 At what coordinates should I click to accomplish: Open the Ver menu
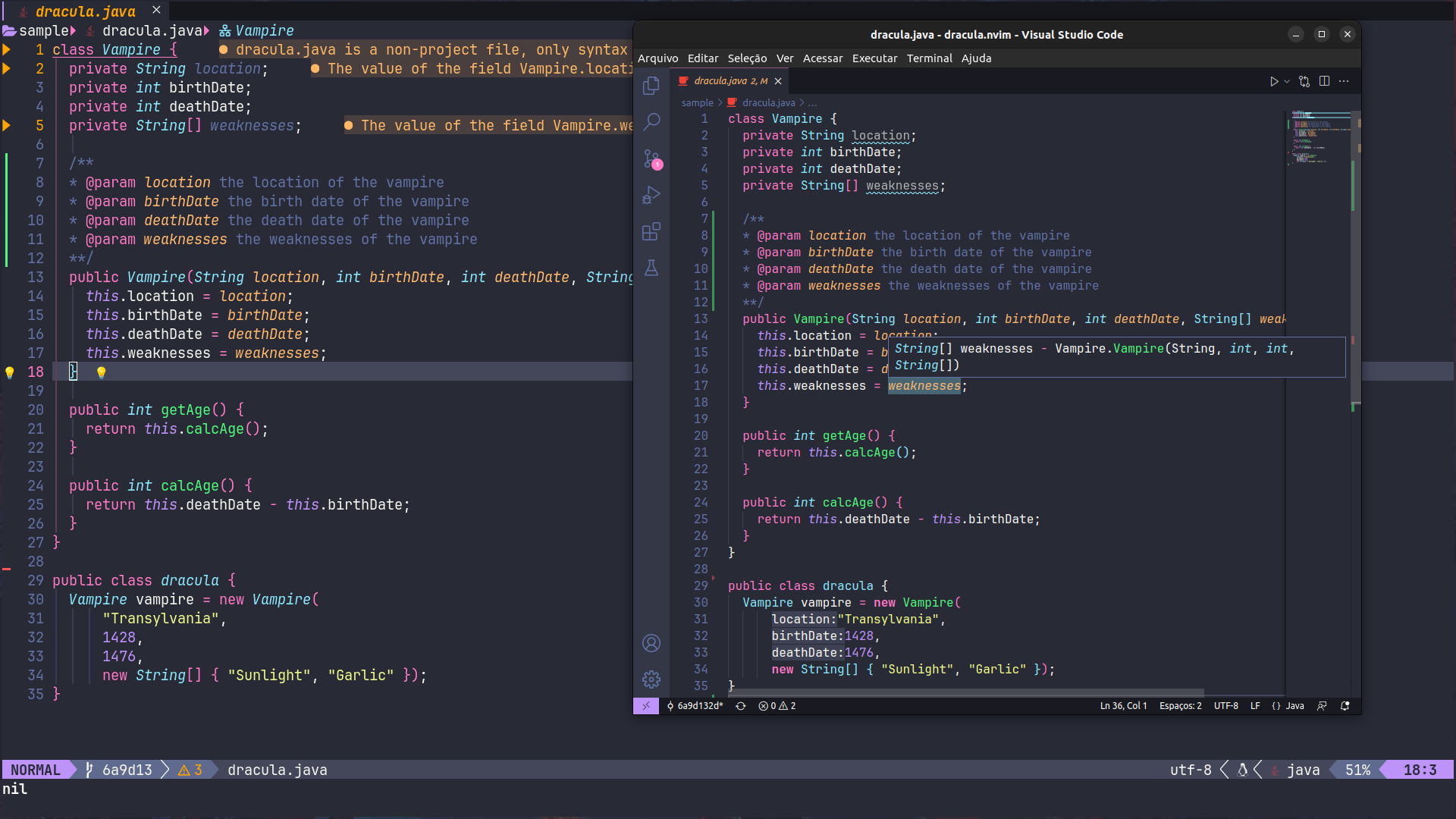pos(785,58)
